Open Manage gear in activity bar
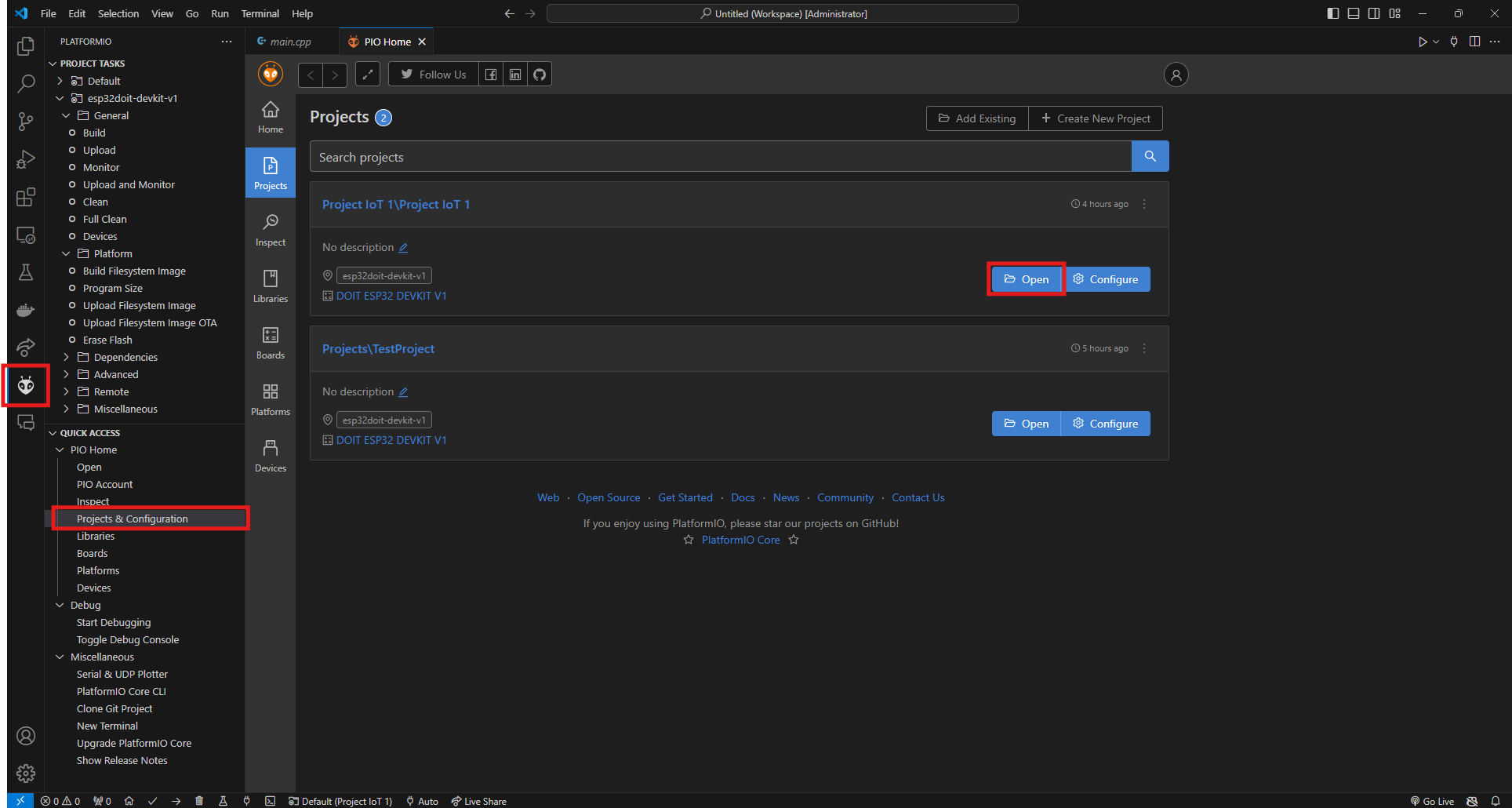Image resolution: width=1512 pixels, height=808 pixels. 26,773
